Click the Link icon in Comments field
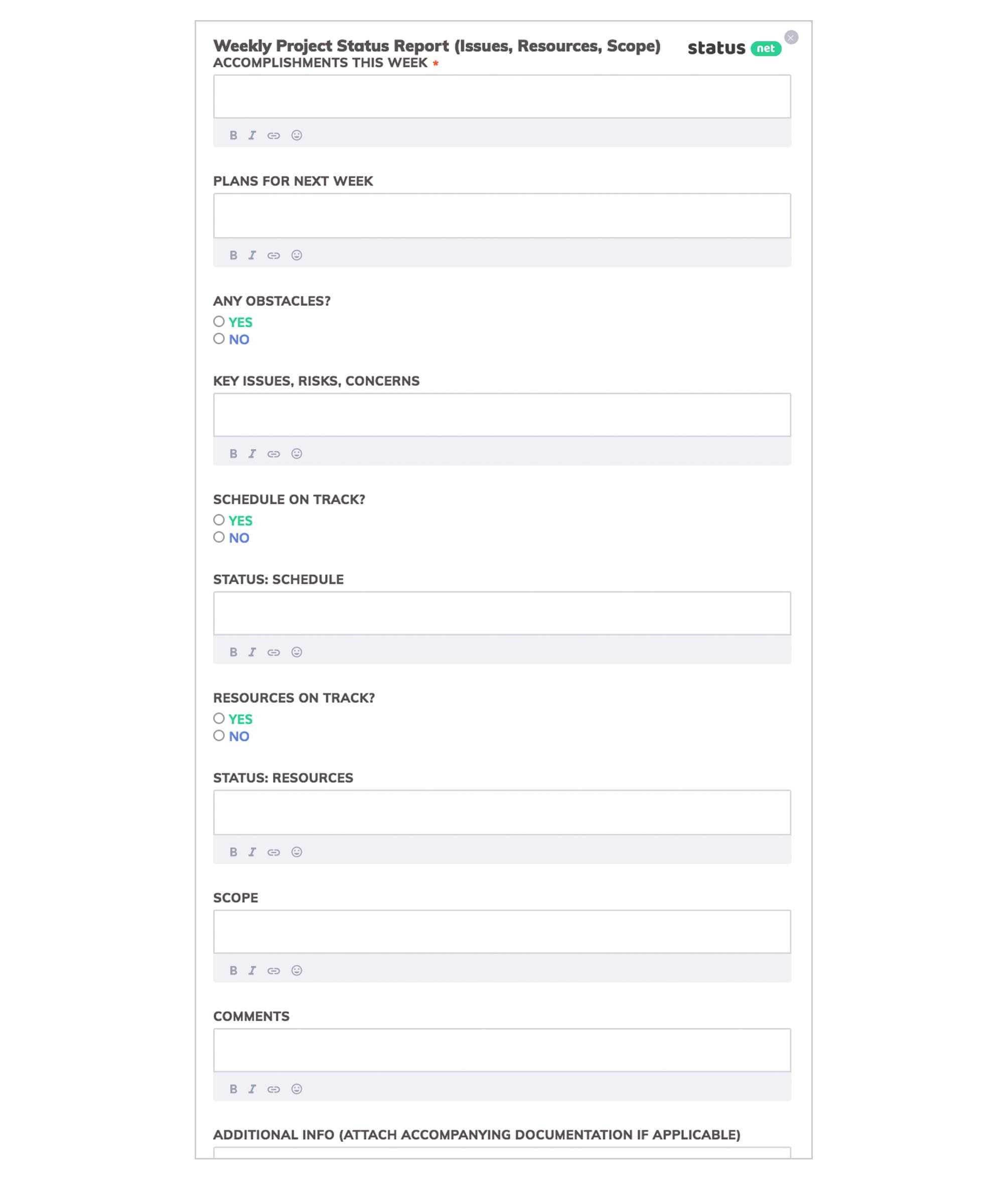 coord(275,1089)
